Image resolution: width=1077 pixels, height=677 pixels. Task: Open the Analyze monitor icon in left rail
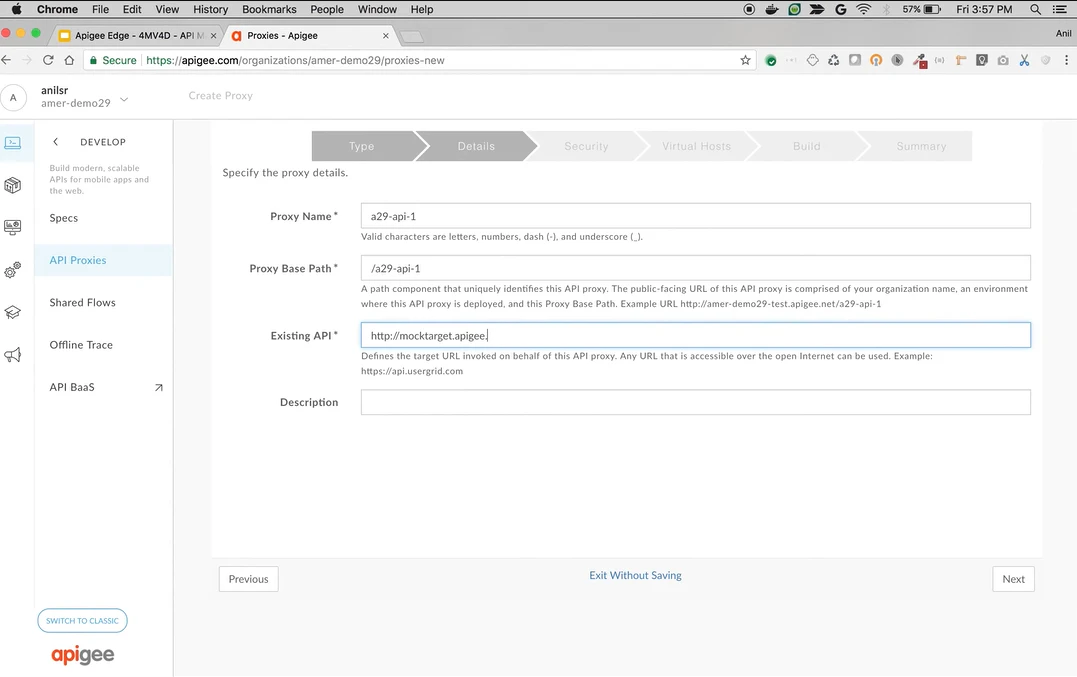click(x=12, y=227)
